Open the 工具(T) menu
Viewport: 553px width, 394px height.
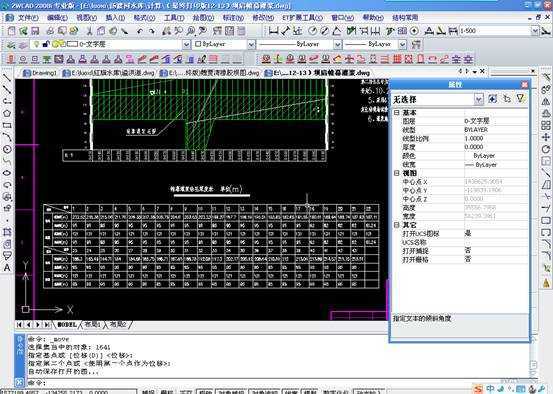(x=174, y=17)
